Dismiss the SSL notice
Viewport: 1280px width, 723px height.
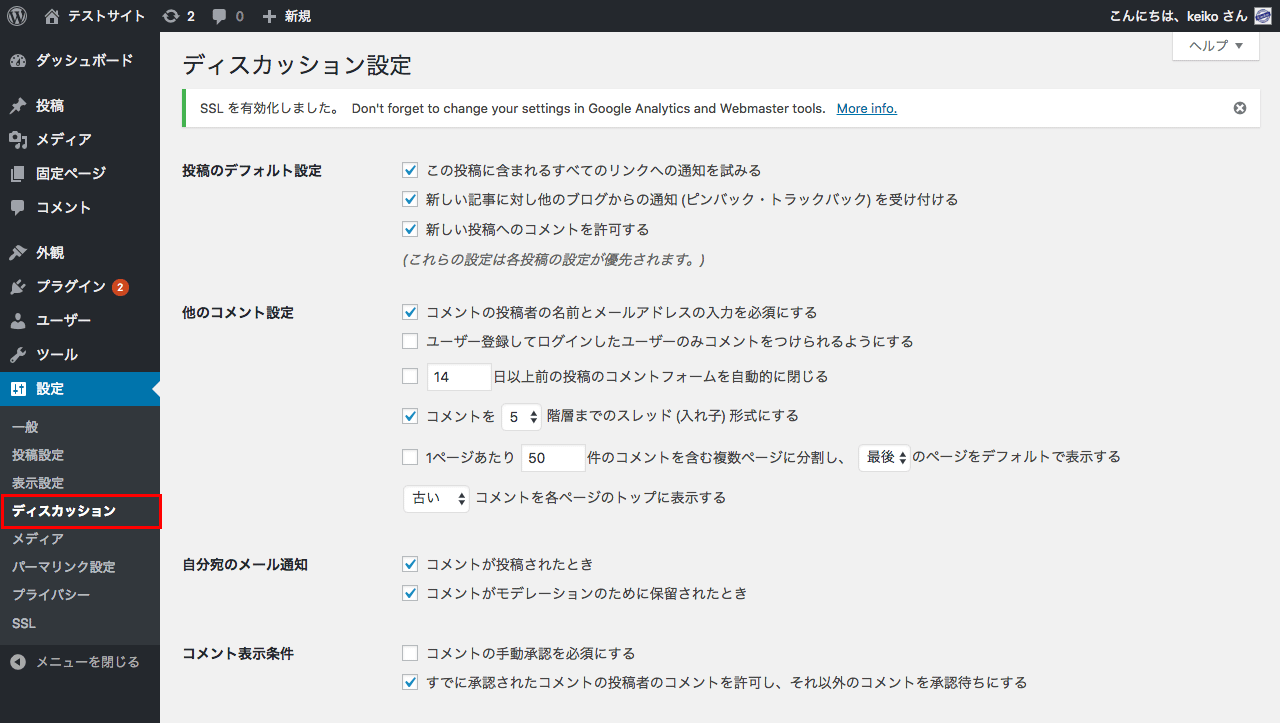point(1240,108)
